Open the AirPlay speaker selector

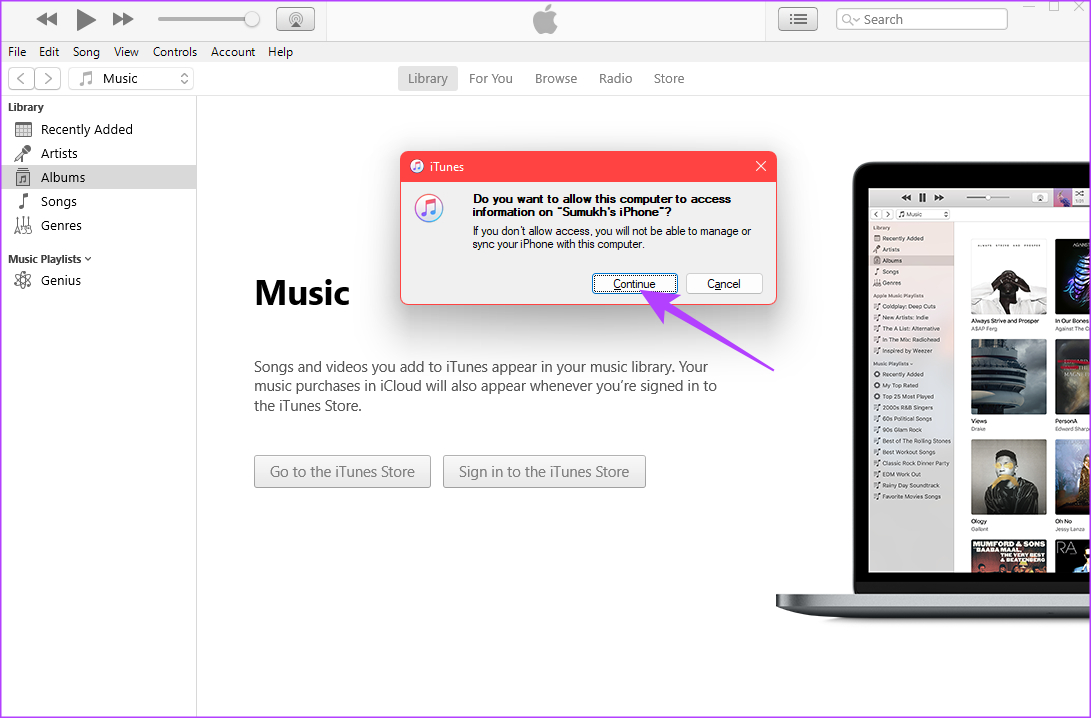point(295,18)
